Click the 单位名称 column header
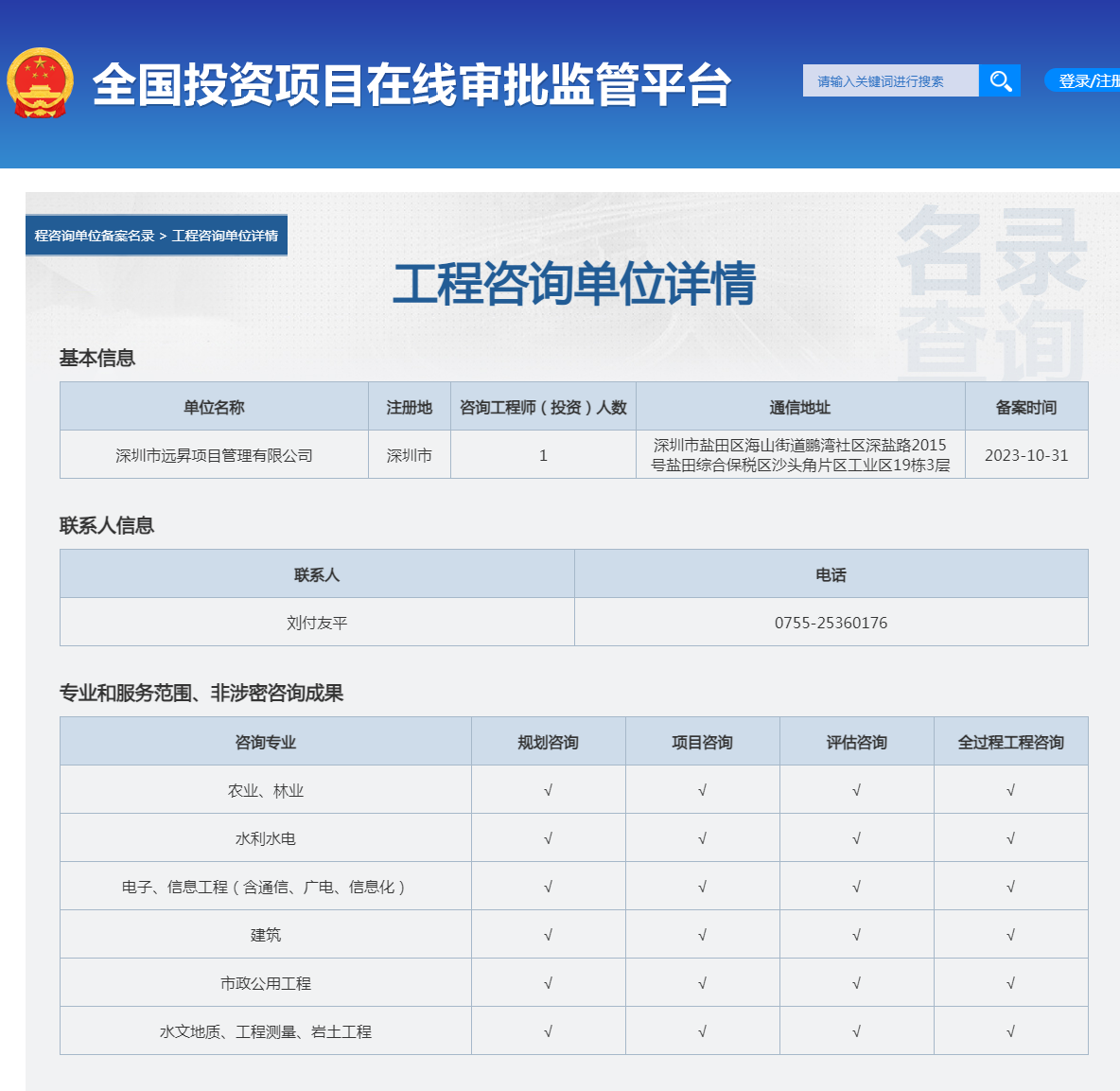This screenshot has height=1091, width=1120. coord(215,407)
